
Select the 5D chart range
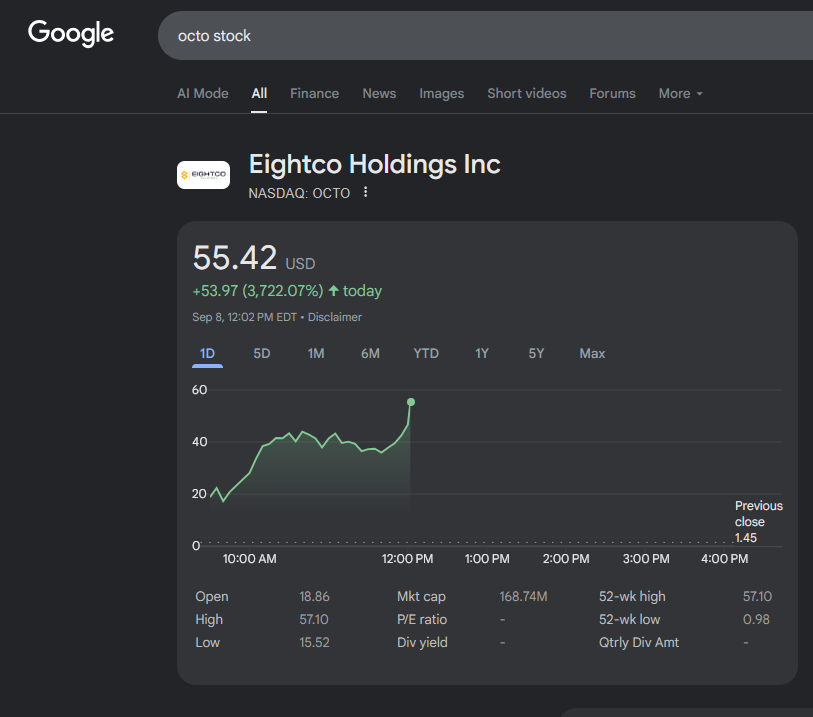pos(262,354)
